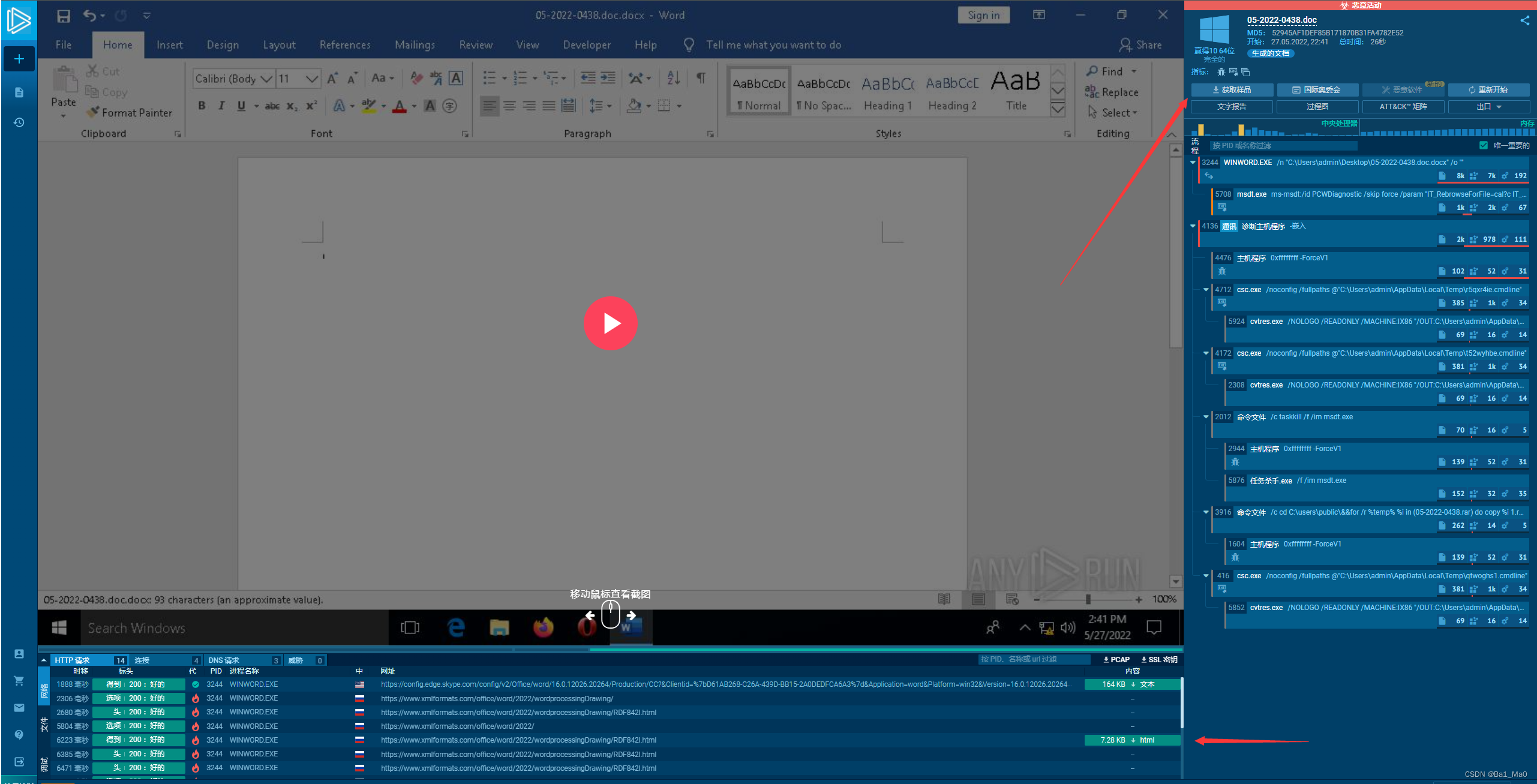Click the mail envelope icon in the sidebar
The height and width of the screenshot is (784, 1537).
pyautogui.click(x=19, y=708)
